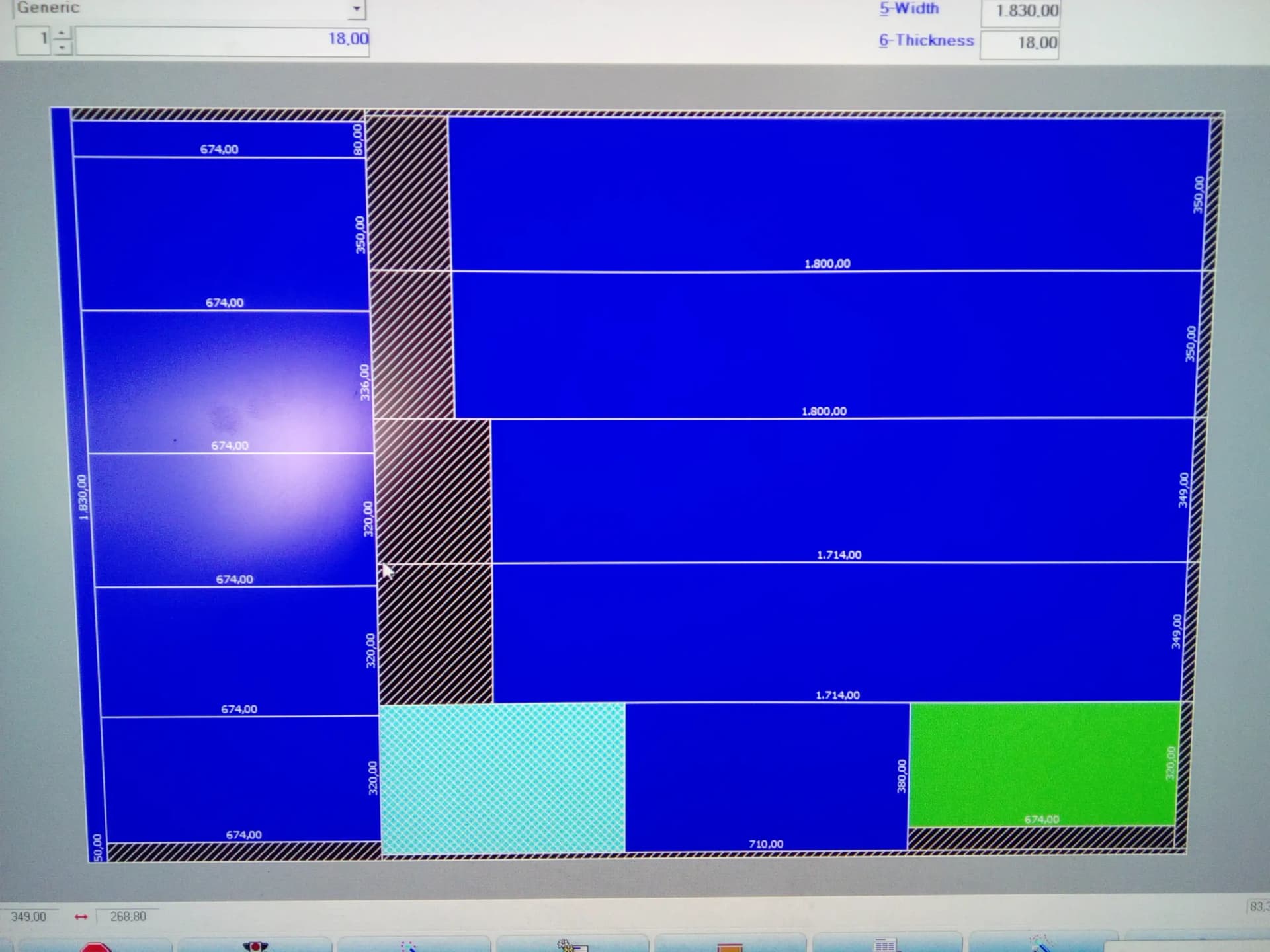Click the stepper up arrow beside quantity 1
The width and height of the screenshot is (1270, 952).
[x=62, y=34]
